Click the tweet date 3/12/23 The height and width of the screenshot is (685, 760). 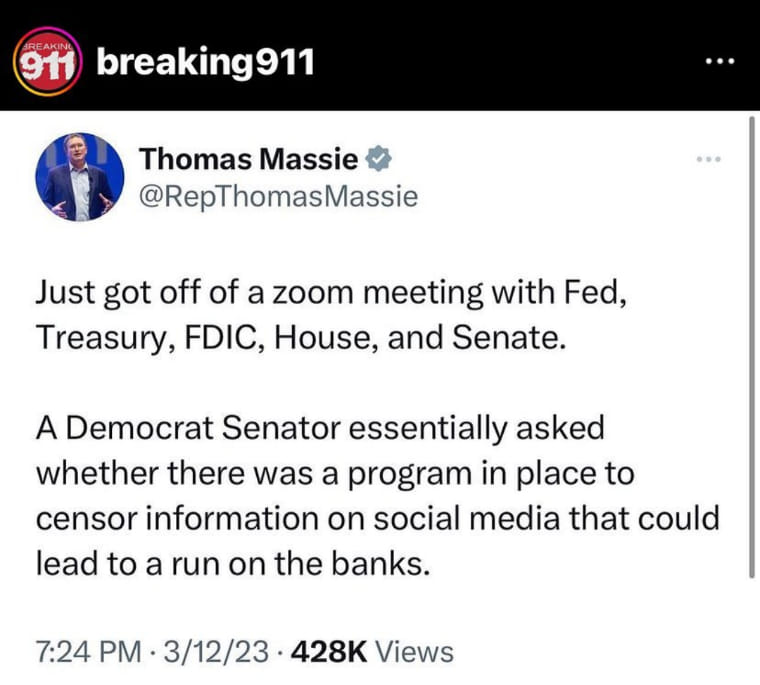216,651
